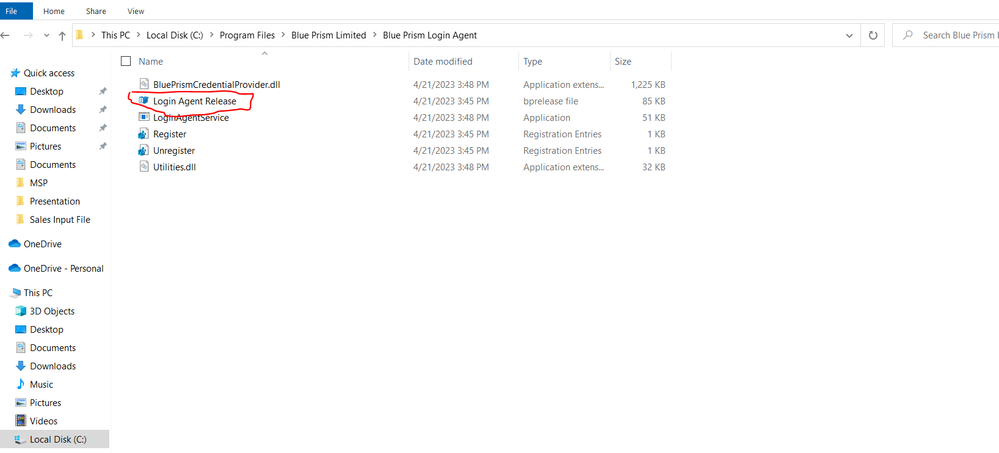Expand chevron after Local Disk (C:) breadcrumb

coord(212,36)
